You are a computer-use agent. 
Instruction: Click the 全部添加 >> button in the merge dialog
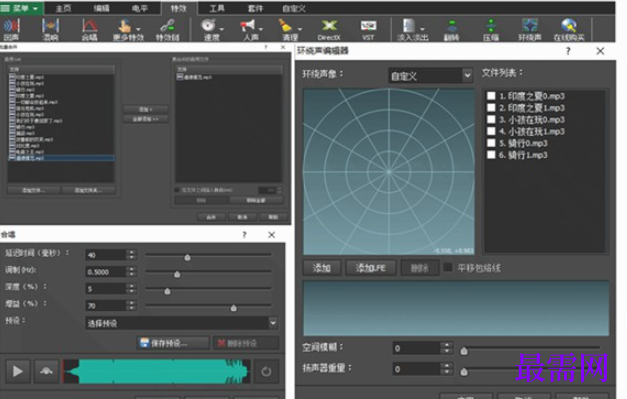pos(145,119)
